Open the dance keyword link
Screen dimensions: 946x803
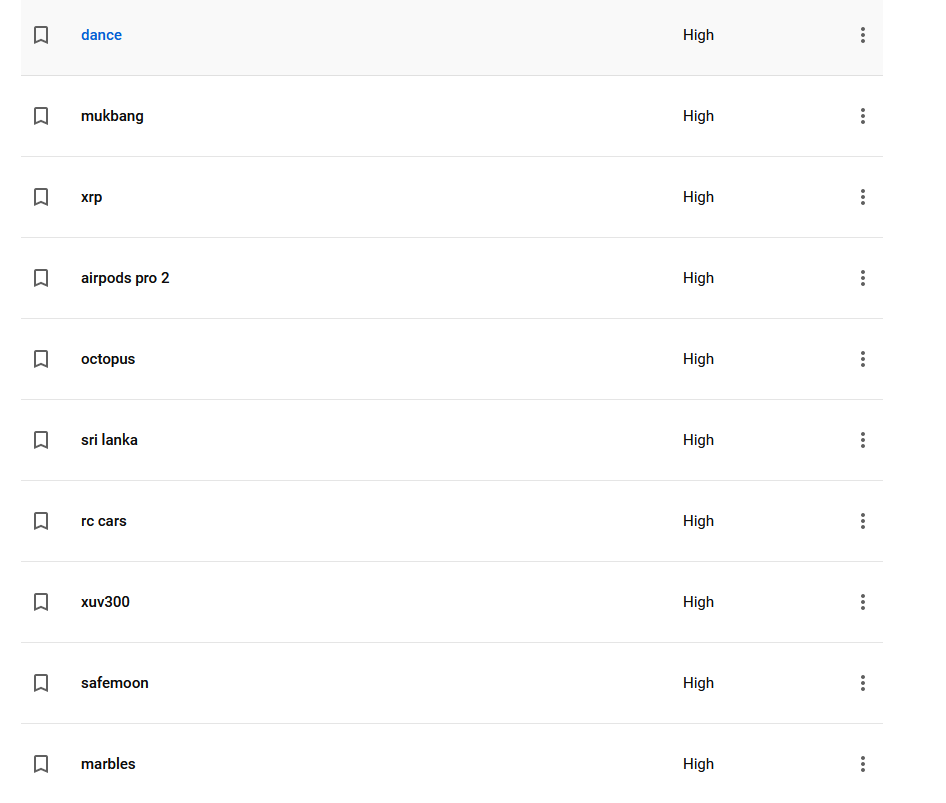coord(101,35)
